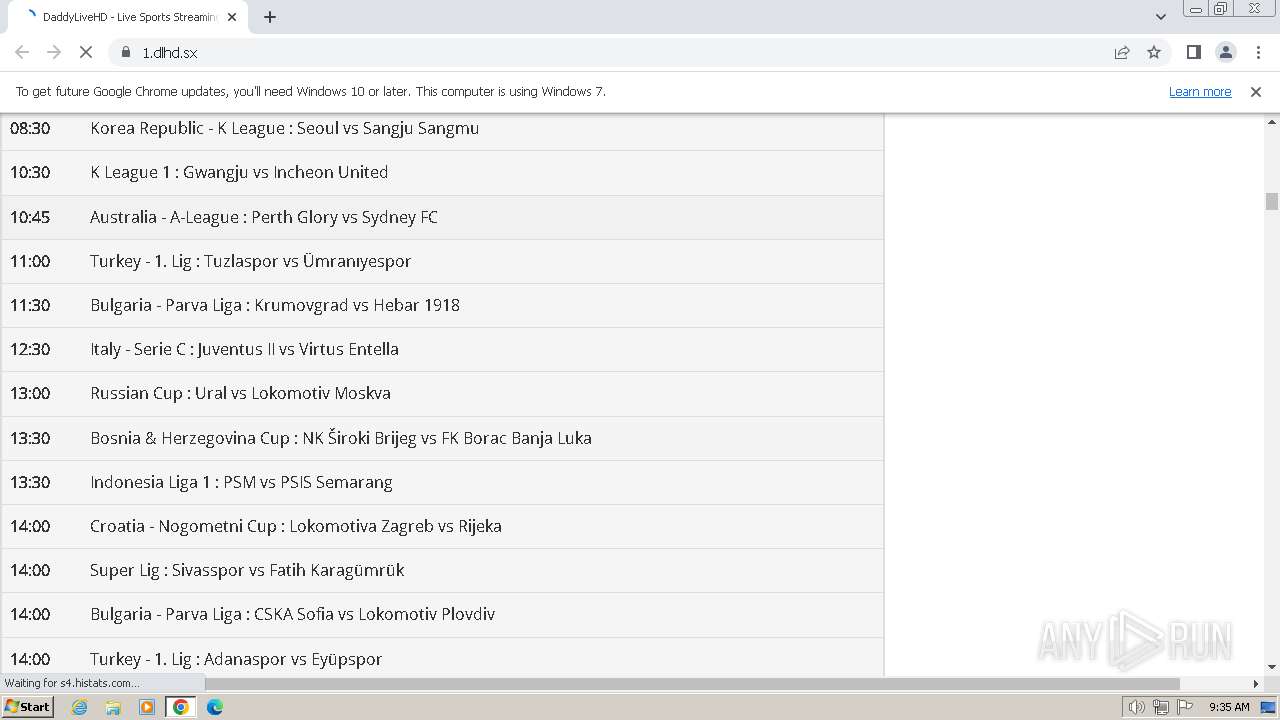Select the DaddyLiveHD Live Sports Streaming tab
Viewport: 1280px width, 720px height.
[128, 17]
